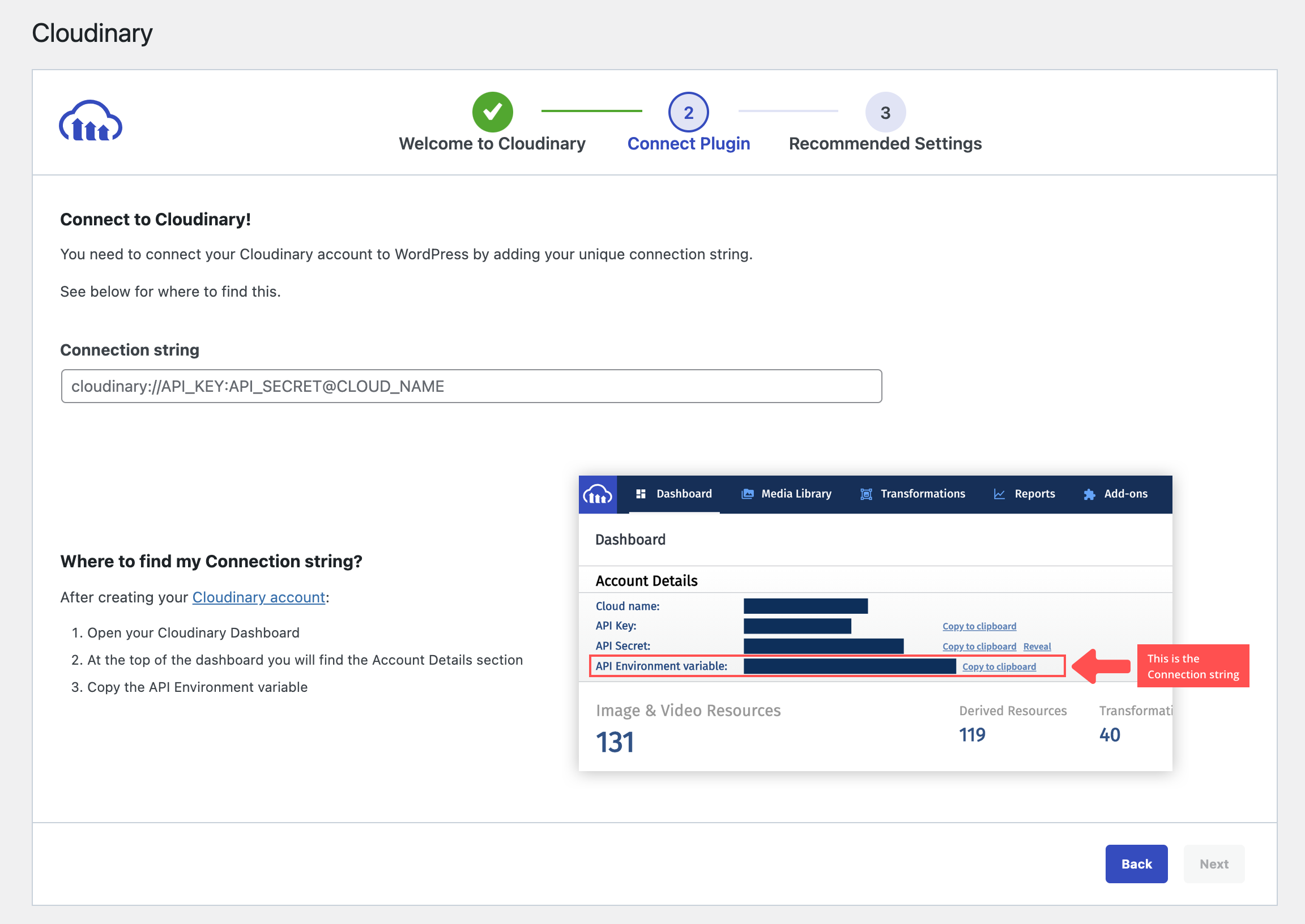Image resolution: width=1305 pixels, height=924 pixels.
Task: Focus the Connection string input field
Action: (x=471, y=386)
